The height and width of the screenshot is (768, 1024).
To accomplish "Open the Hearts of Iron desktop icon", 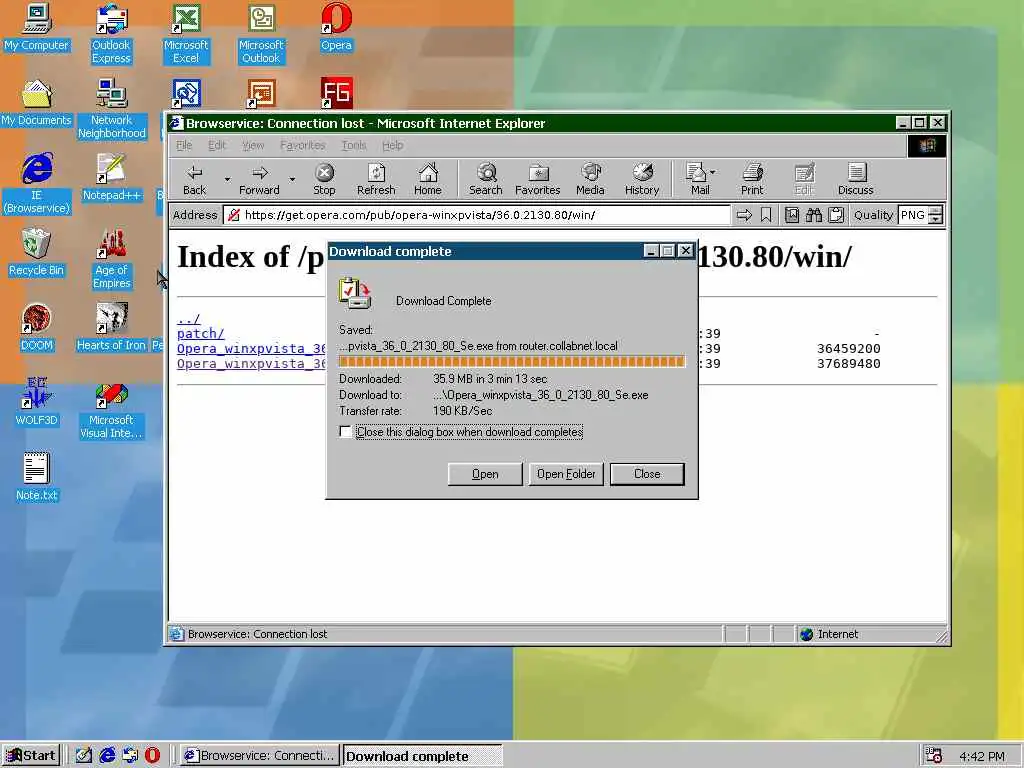I will point(111,327).
